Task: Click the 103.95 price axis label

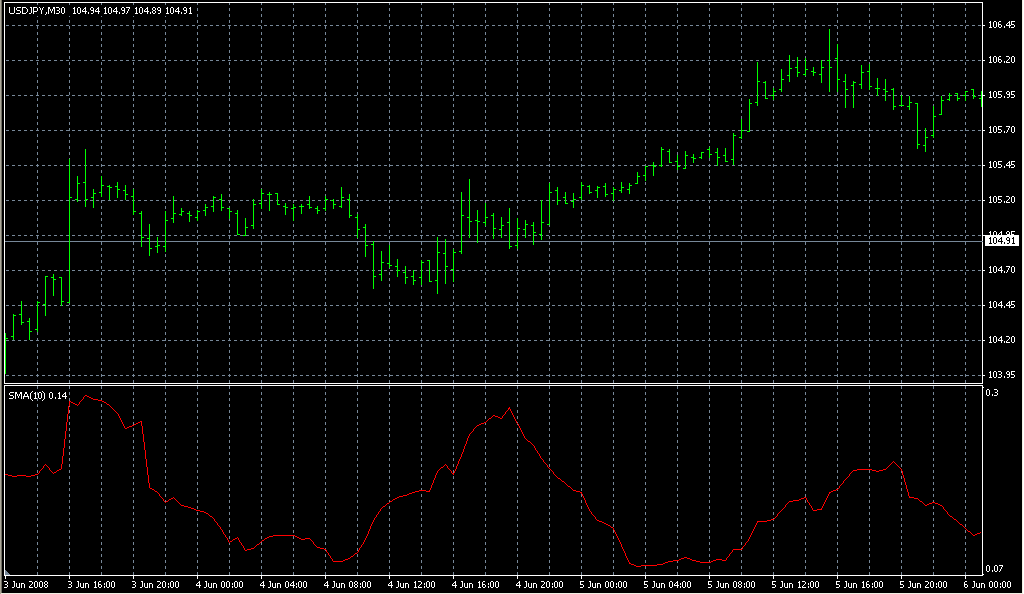Action: pyautogui.click(x=1001, y=375)
